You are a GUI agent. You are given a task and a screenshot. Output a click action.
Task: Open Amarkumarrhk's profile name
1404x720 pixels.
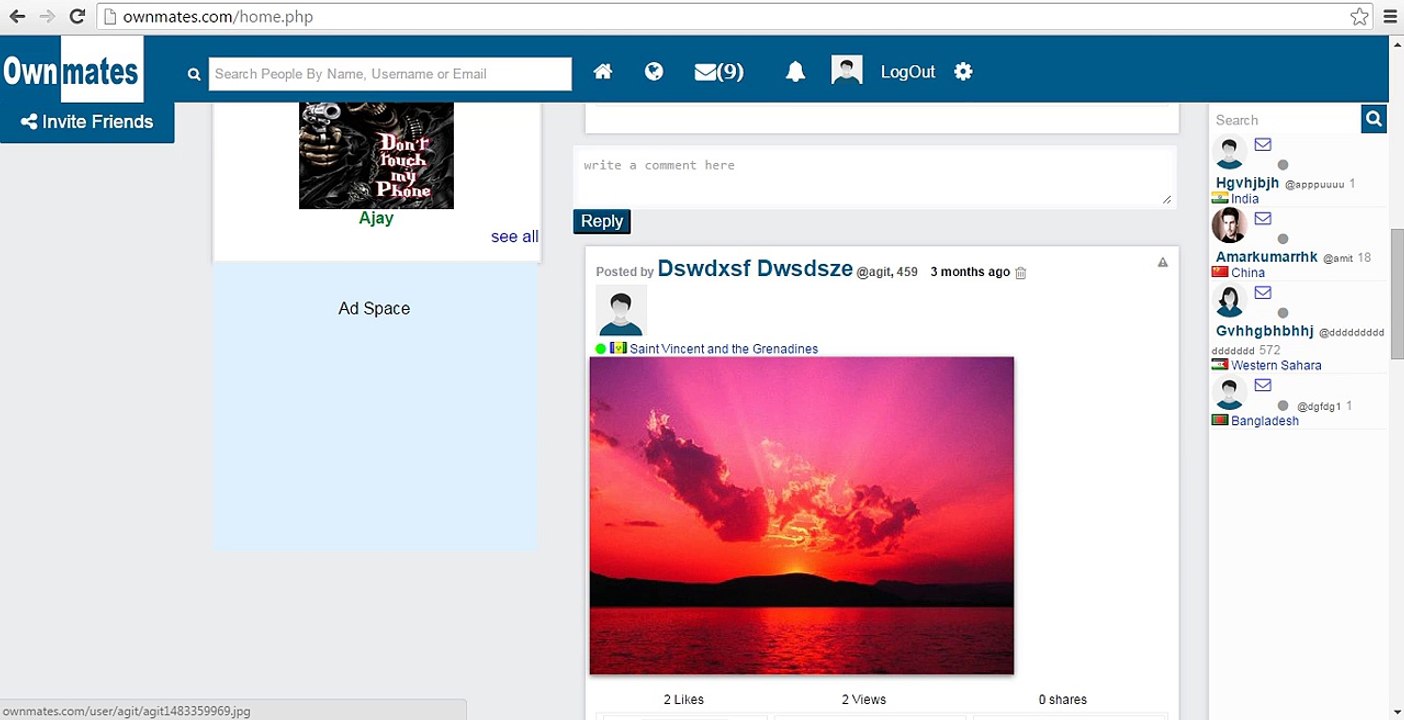[1267, 257]
